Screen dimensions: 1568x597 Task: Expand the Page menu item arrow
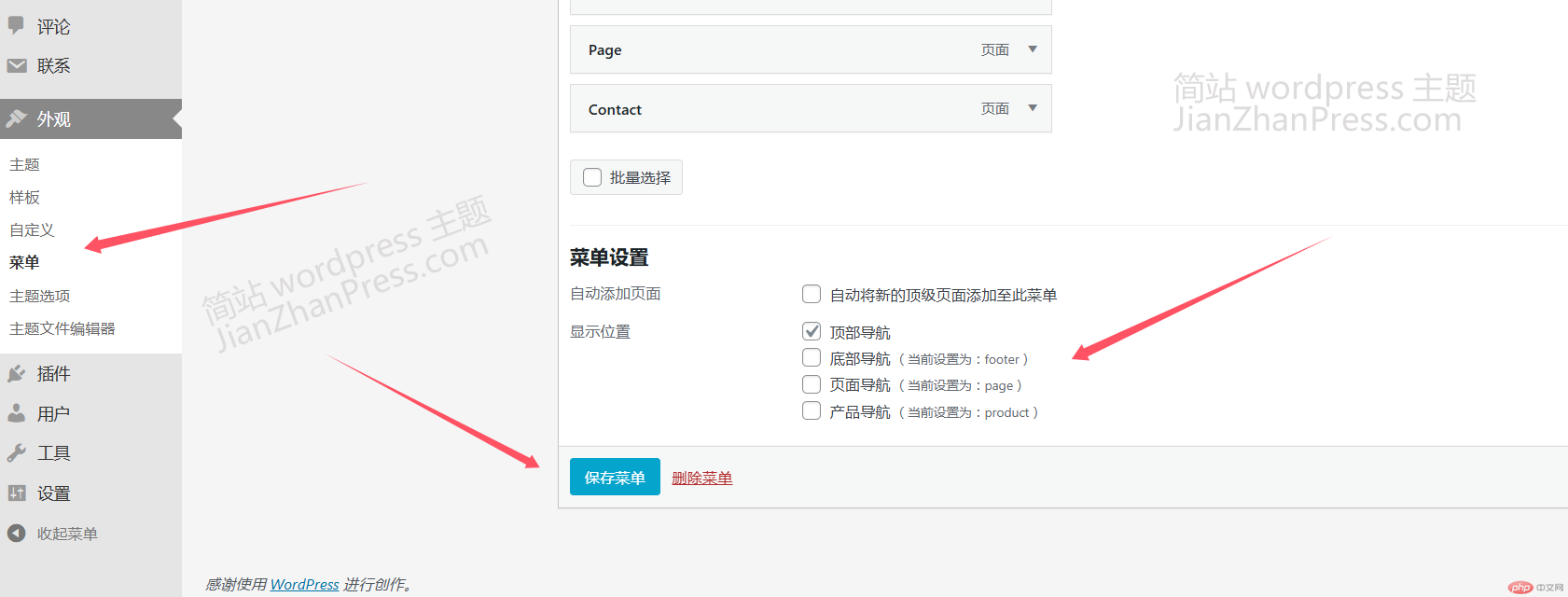[x=1033, y=49]
